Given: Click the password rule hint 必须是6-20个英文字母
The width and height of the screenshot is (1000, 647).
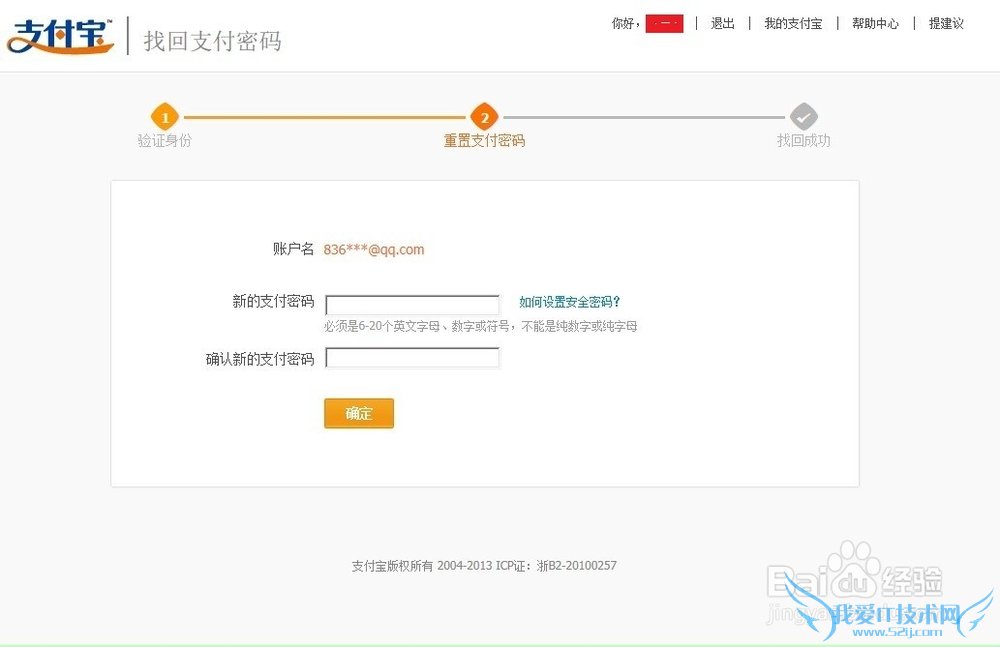Looking at the screenshot, I should 480,326.
